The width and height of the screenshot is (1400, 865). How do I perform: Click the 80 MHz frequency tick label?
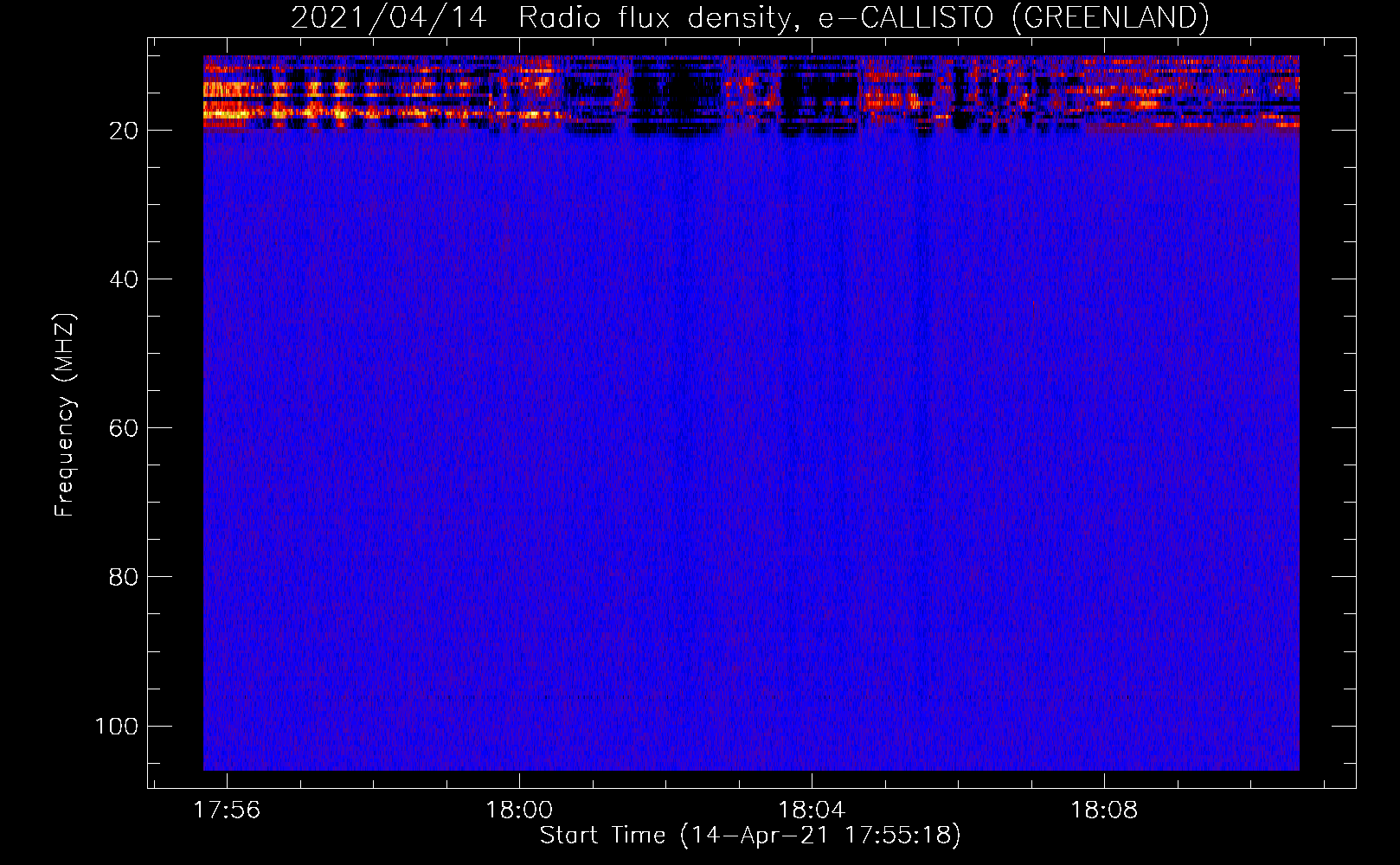(124, 577)
